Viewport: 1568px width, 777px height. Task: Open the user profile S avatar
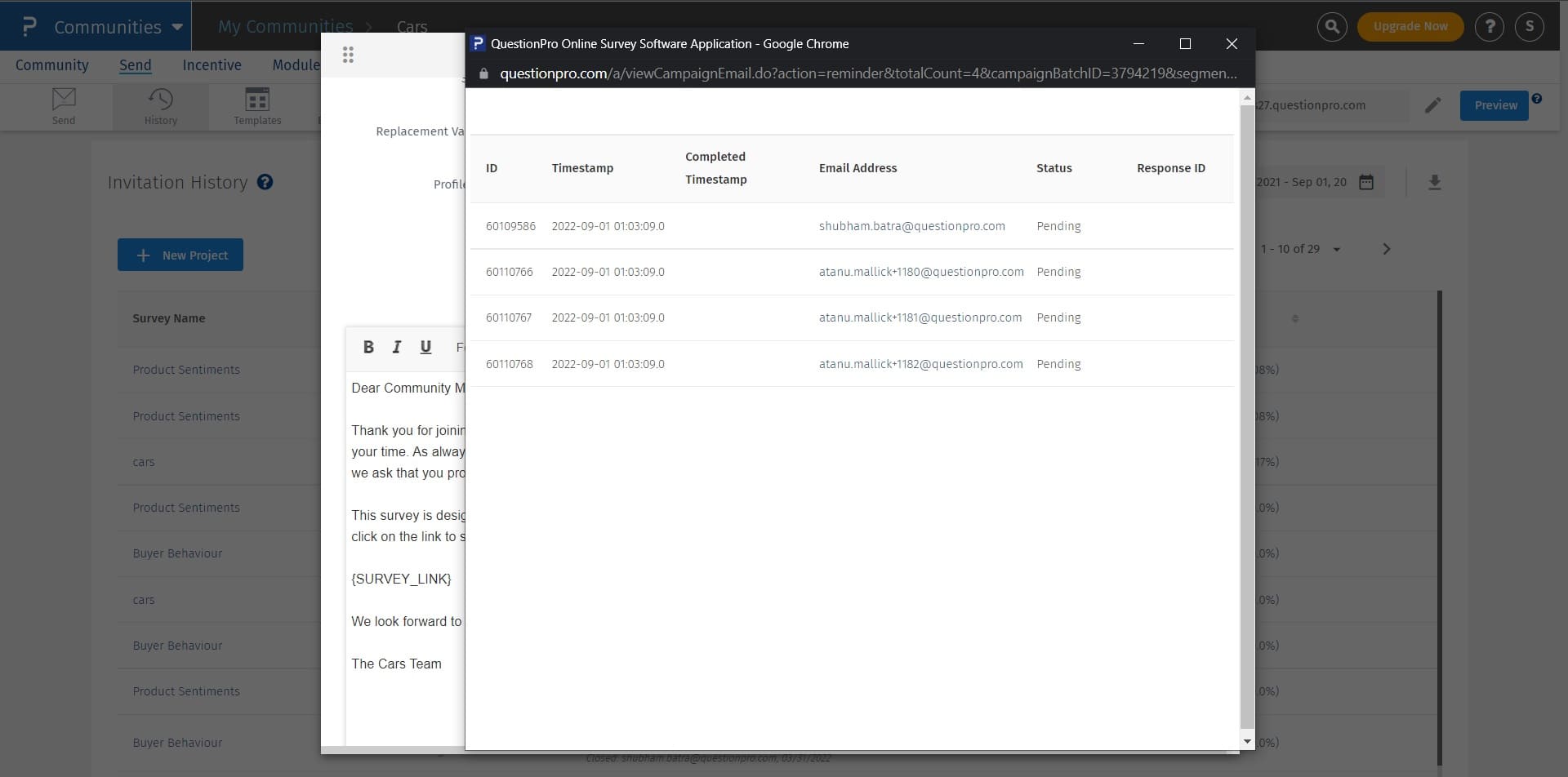(x=1529, y=26)
